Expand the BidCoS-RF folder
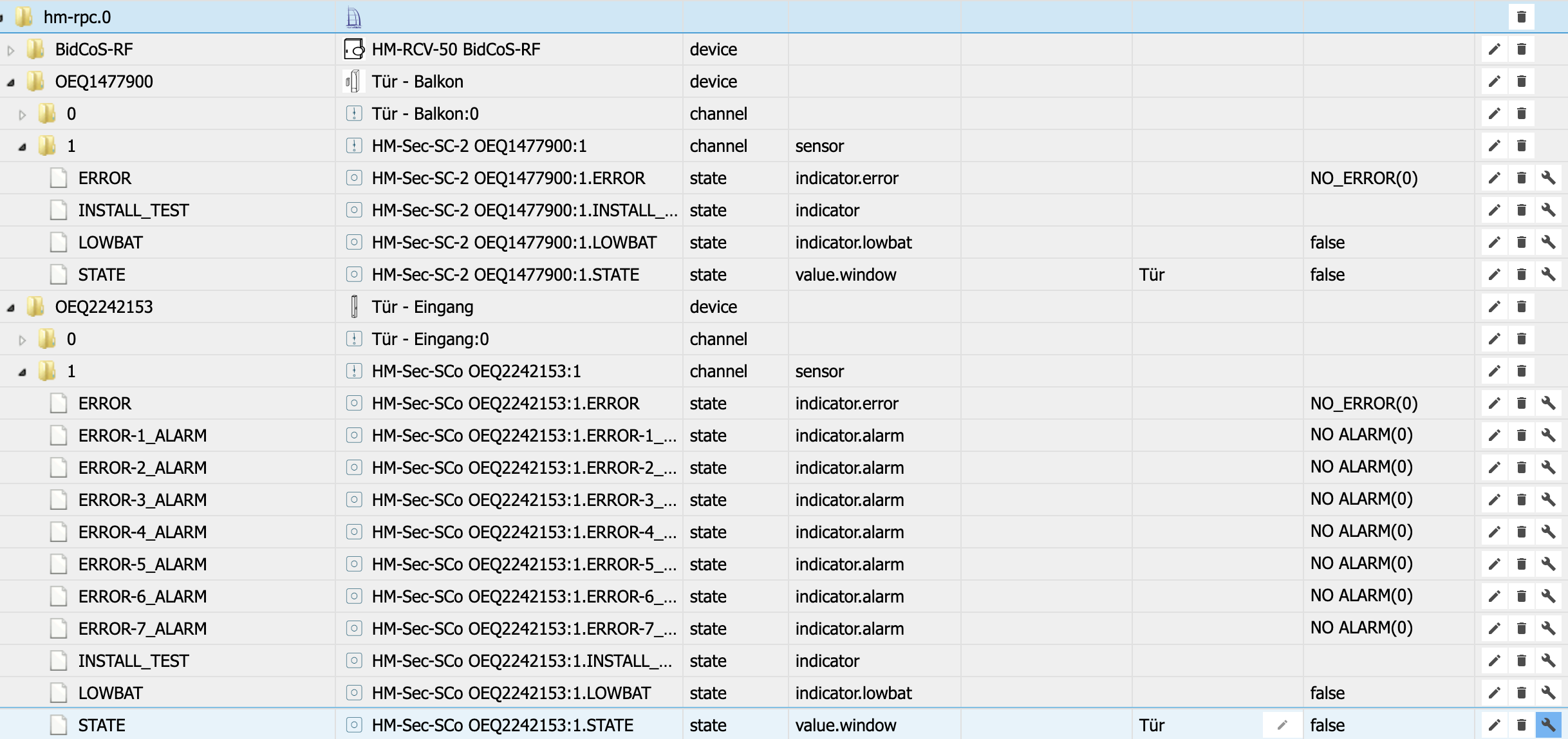The image size is (1568, 739). 11,50
